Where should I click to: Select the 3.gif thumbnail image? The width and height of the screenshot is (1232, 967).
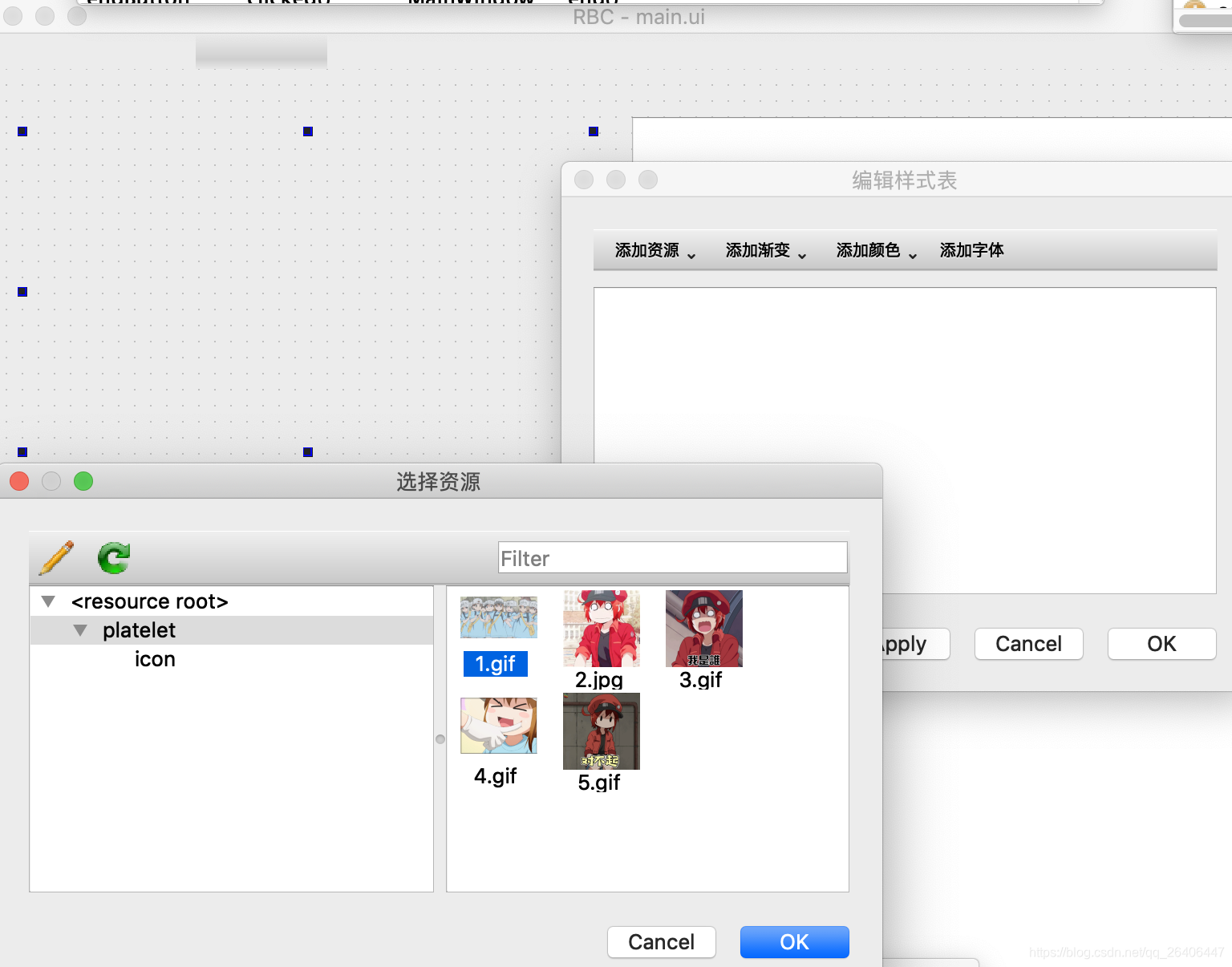tap(704, 629)
